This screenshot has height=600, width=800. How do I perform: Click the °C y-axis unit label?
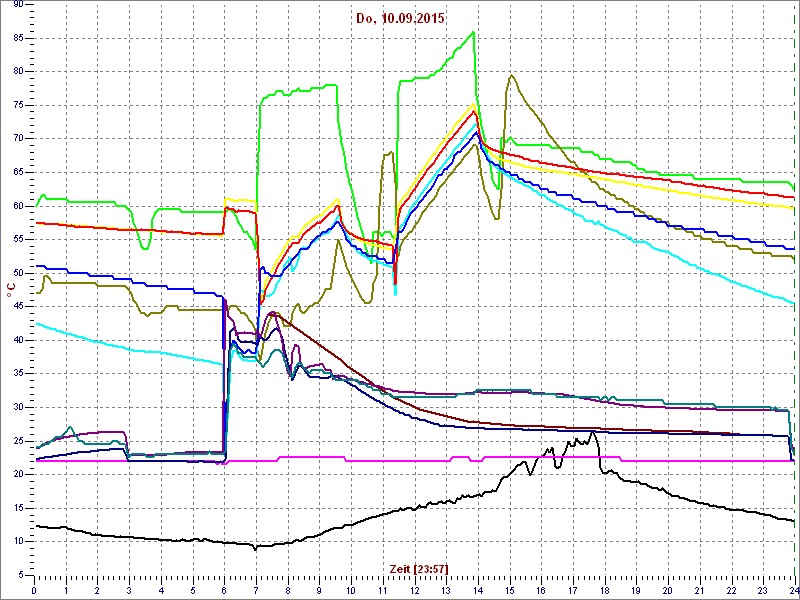(11, 290)
